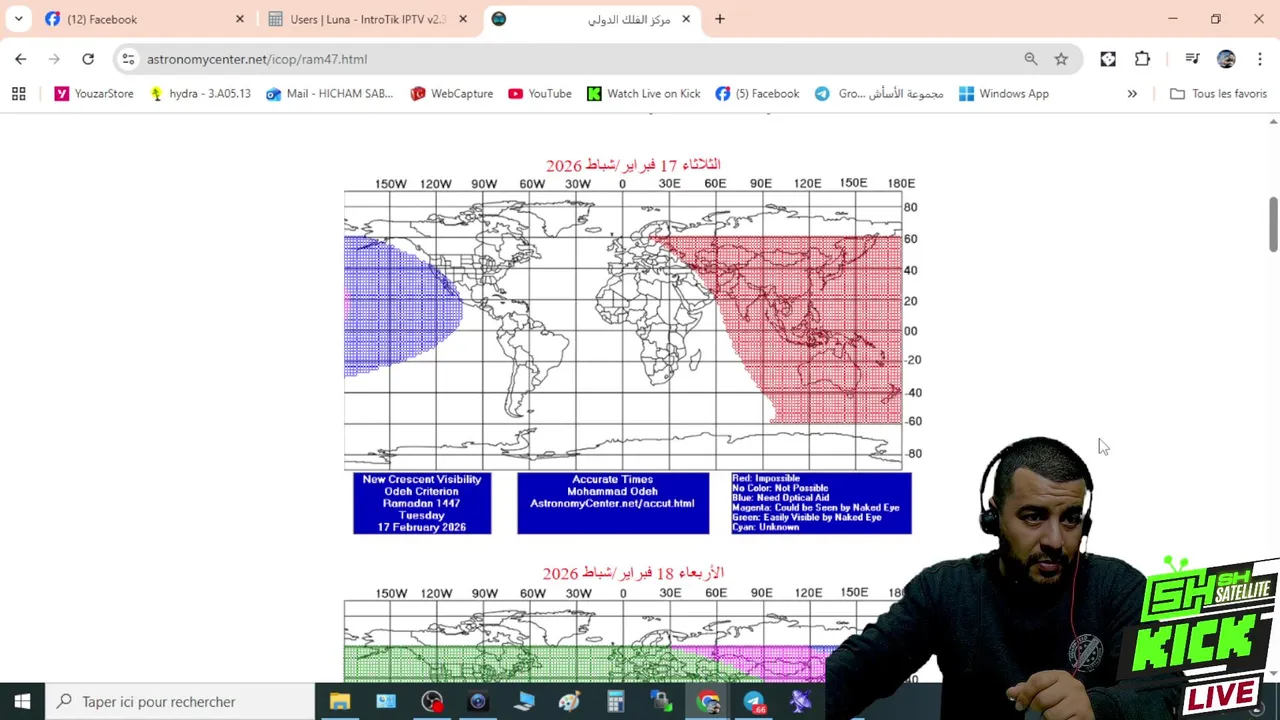Open YouTube bookmark

[x=540, y=94]
